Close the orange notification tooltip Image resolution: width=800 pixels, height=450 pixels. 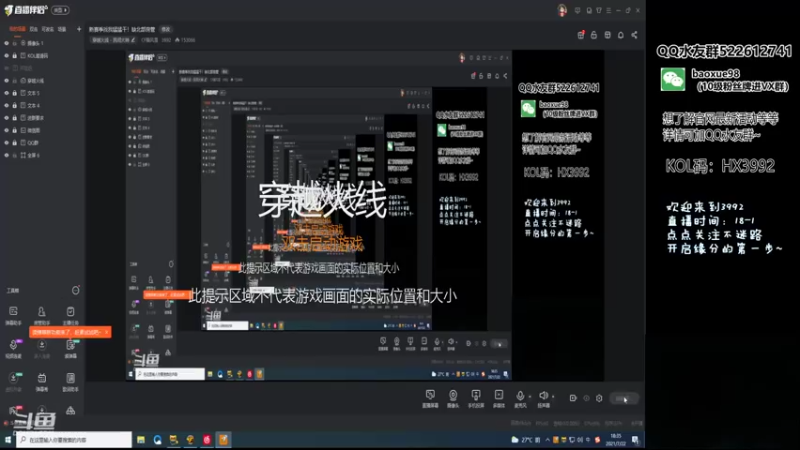coord(106,333)
